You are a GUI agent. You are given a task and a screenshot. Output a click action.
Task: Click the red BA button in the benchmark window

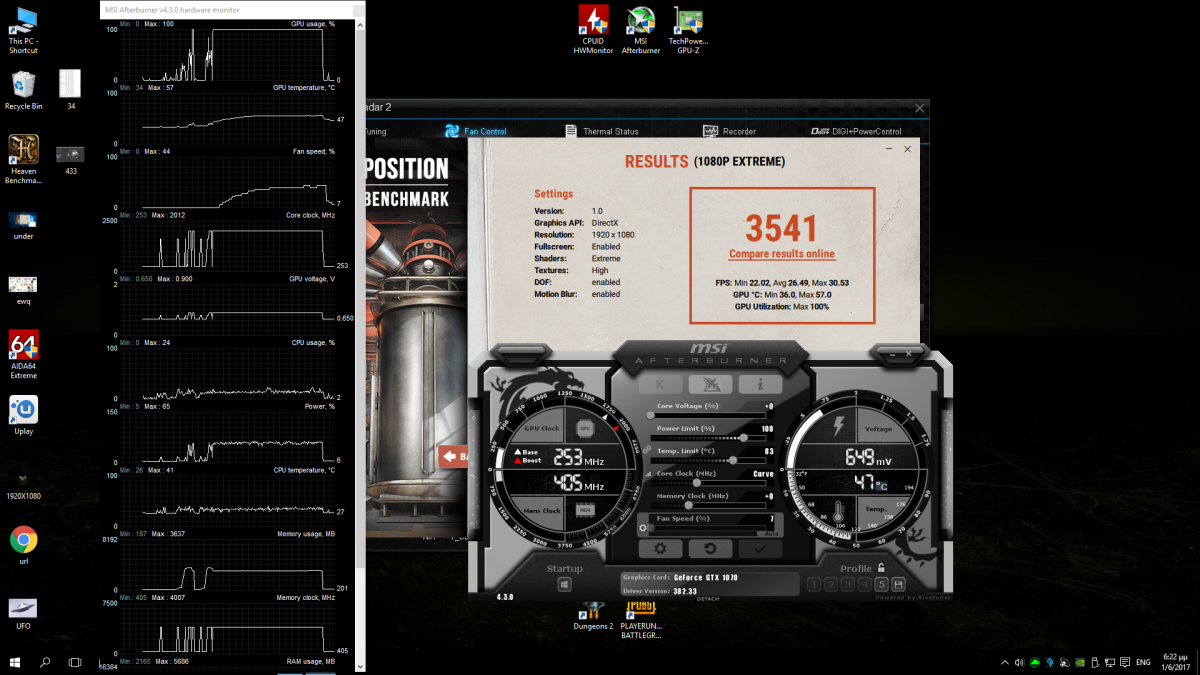point(455,457)
